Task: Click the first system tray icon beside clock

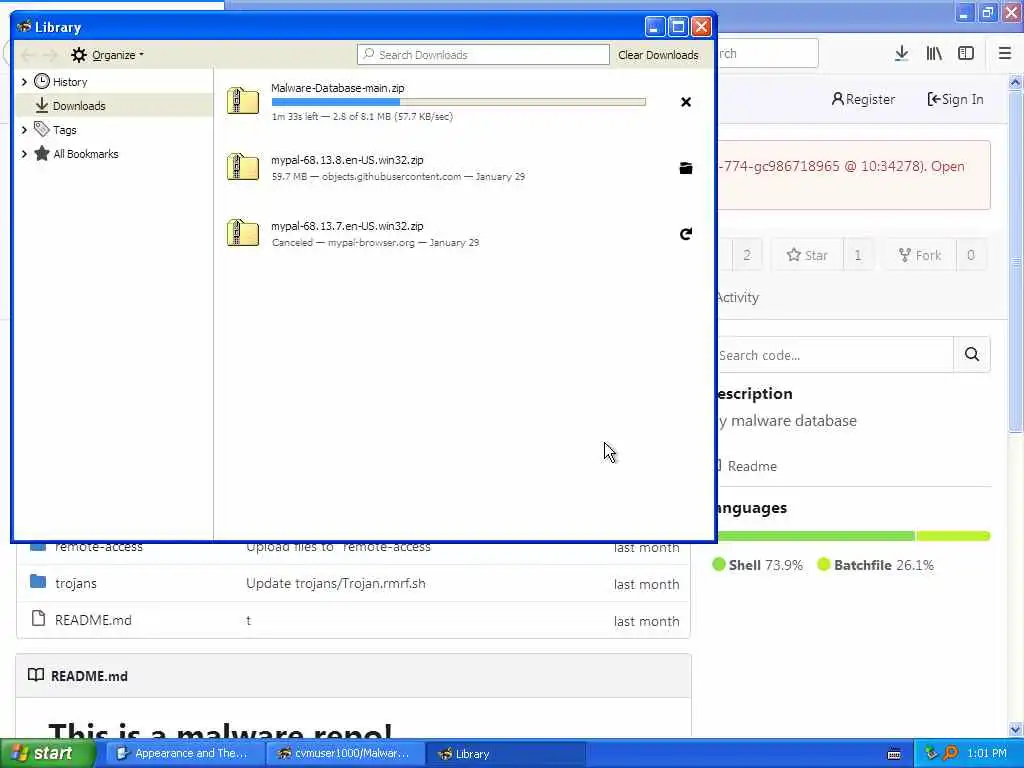Action: (931, 753)
